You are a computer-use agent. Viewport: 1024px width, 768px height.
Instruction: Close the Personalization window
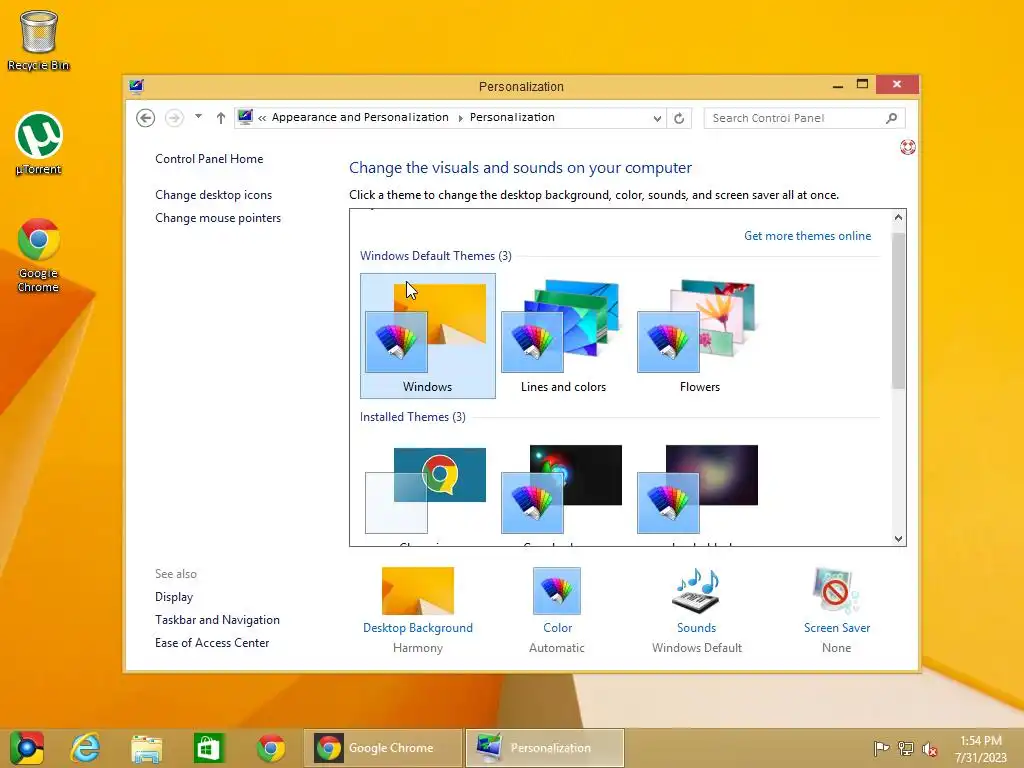pos(897,84)
